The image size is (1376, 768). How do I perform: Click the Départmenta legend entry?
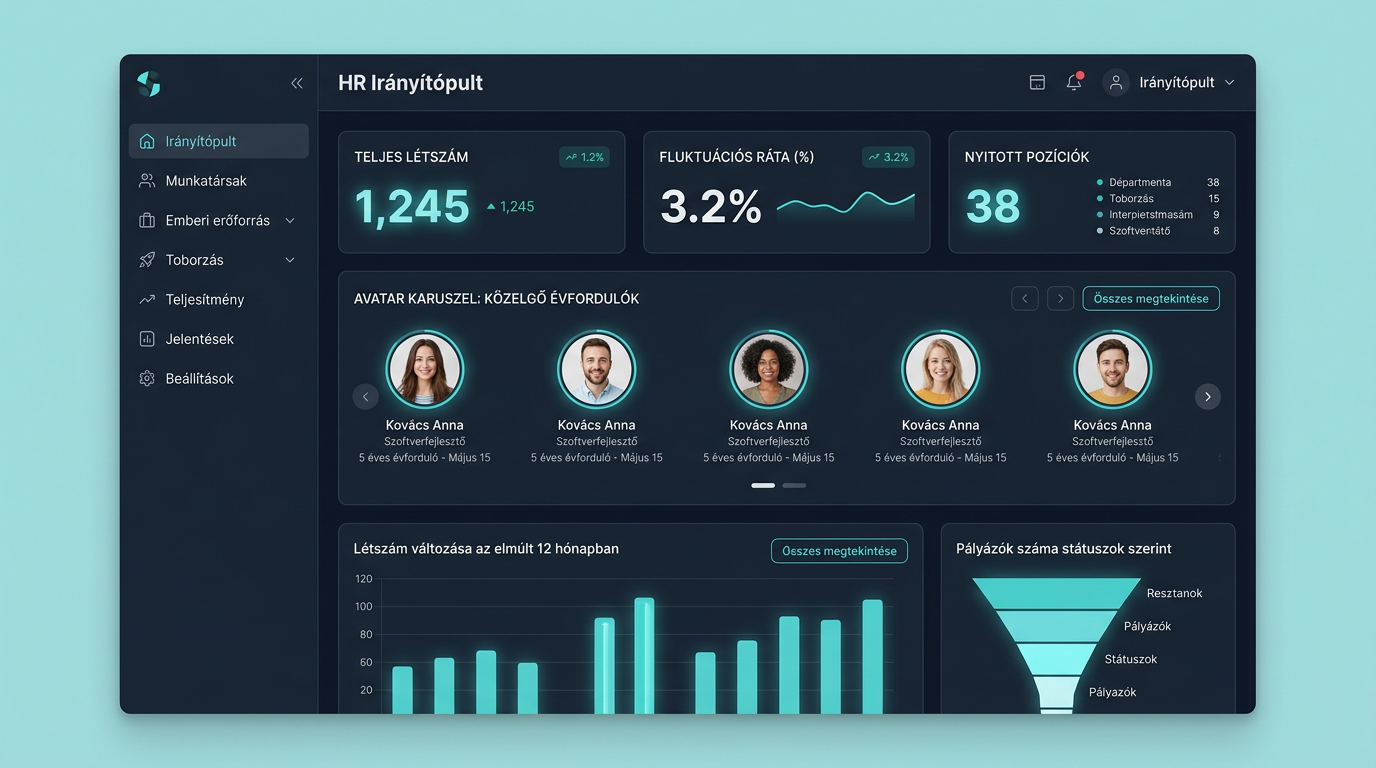tap(1158, 183)
